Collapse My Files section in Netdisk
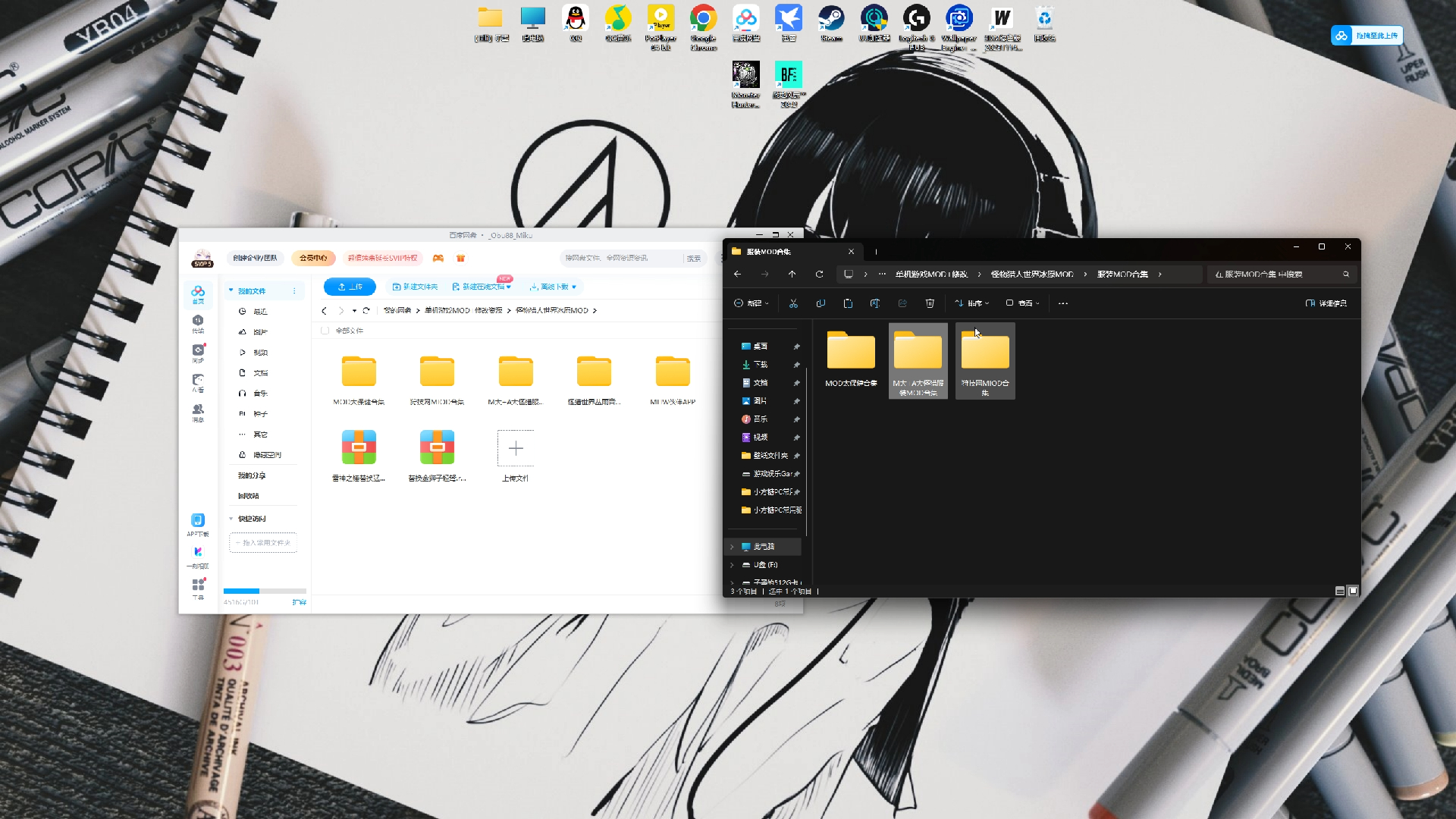This screenshot has width=1456, height=819. 231,290
